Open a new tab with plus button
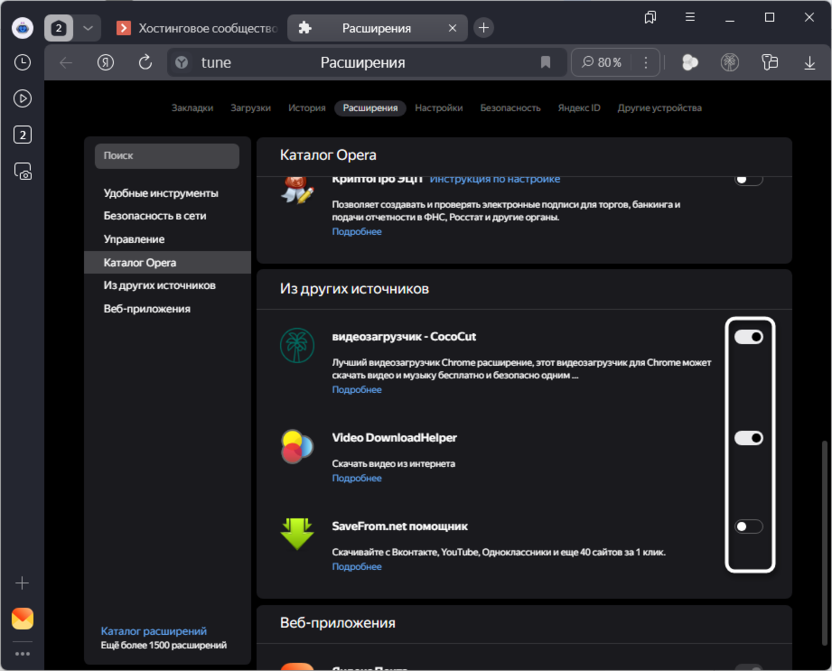Screen dimensions: 832x671 [x=483, y=28]
